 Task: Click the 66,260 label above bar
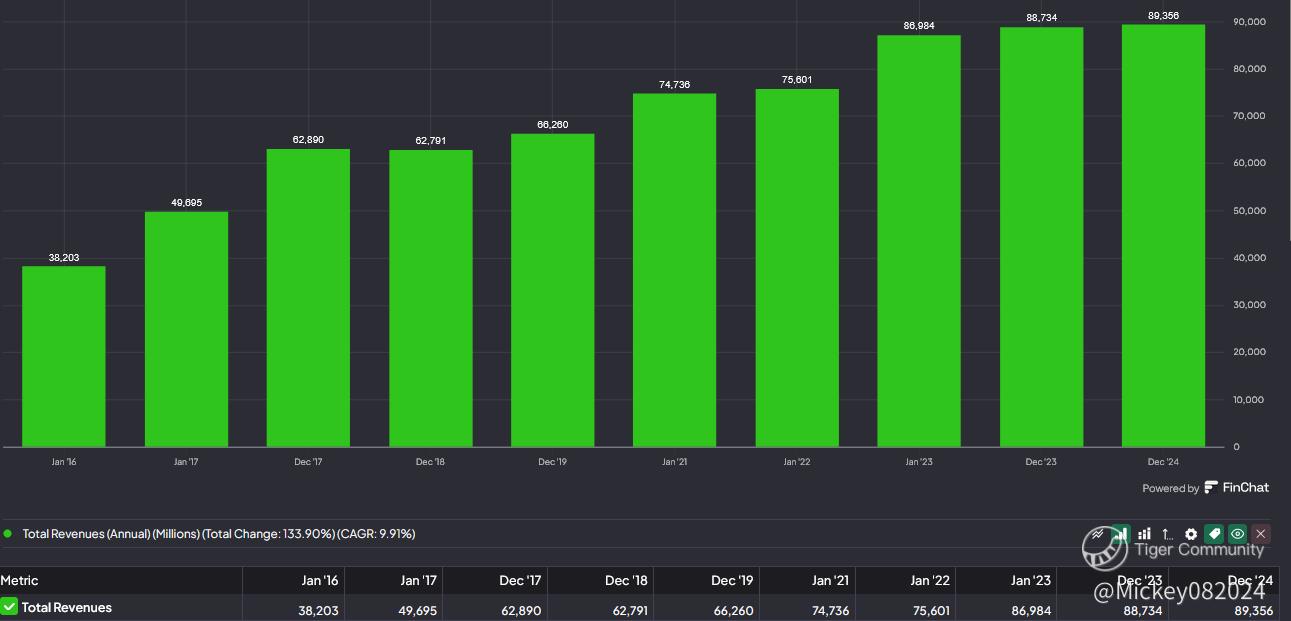553,125
